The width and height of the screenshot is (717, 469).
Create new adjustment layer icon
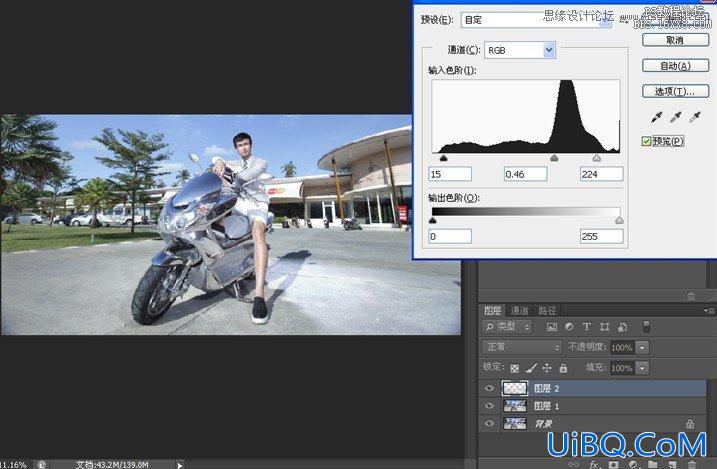(x=633, y=464)
